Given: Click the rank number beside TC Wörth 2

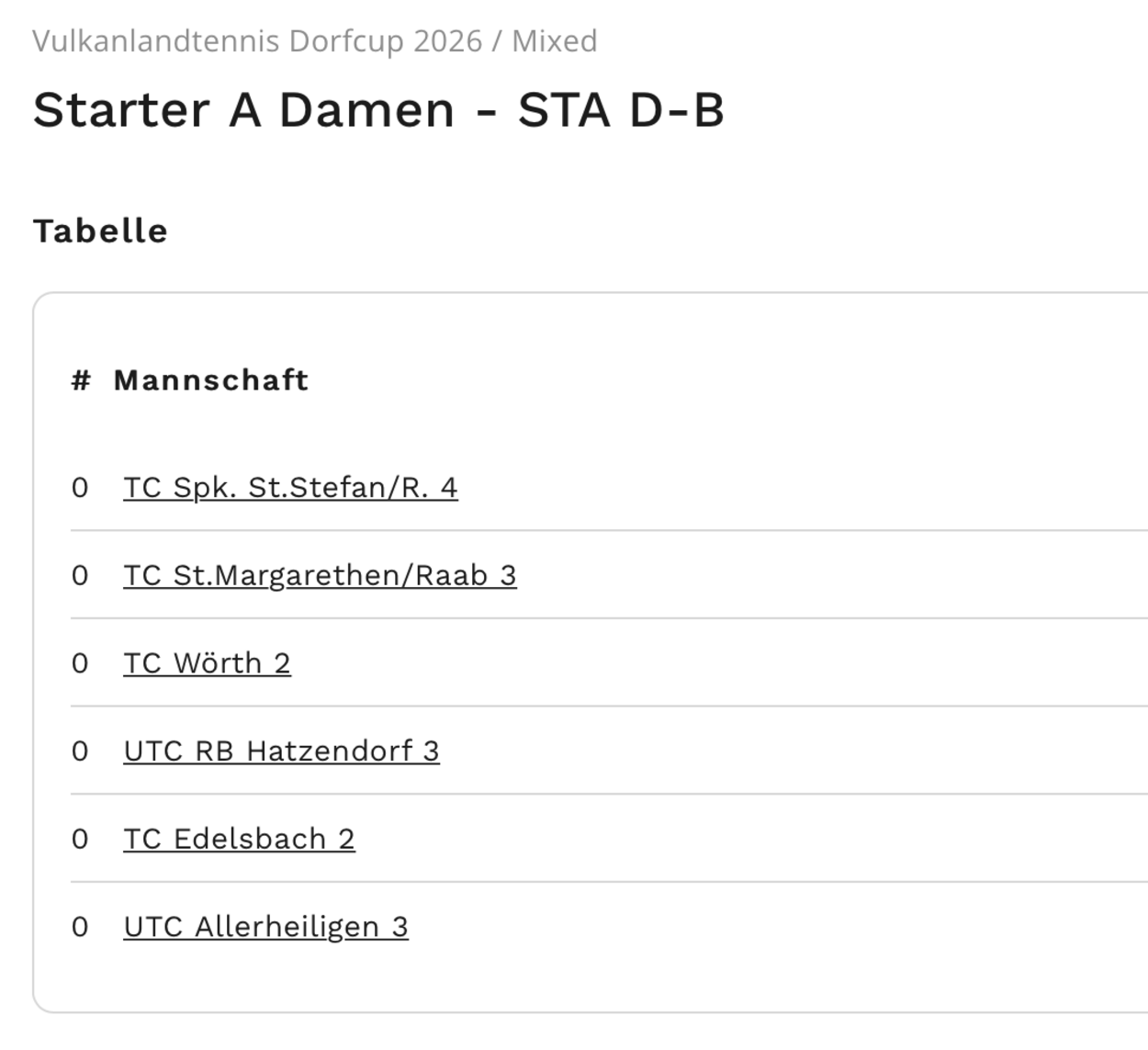Looking at the screenshot, I should [x=80, y=664].
